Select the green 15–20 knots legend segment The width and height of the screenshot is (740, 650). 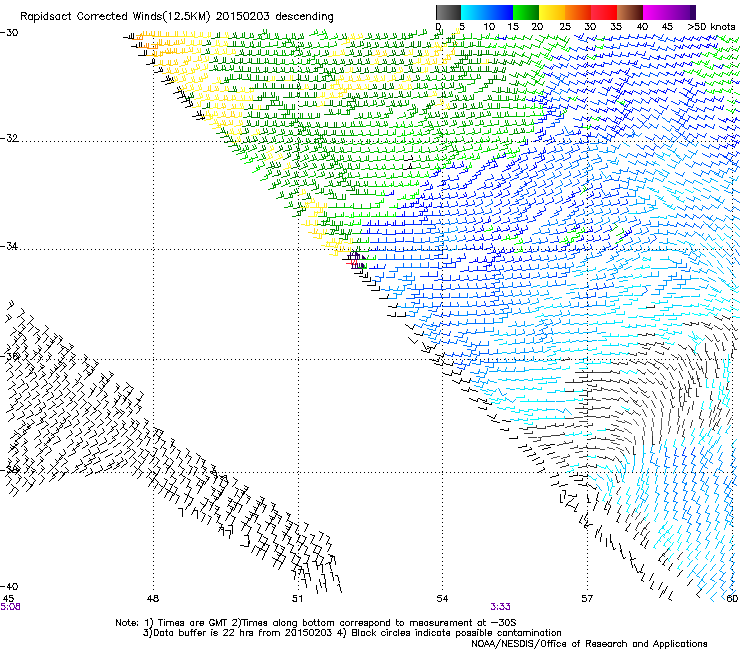(x=526, y=12)
